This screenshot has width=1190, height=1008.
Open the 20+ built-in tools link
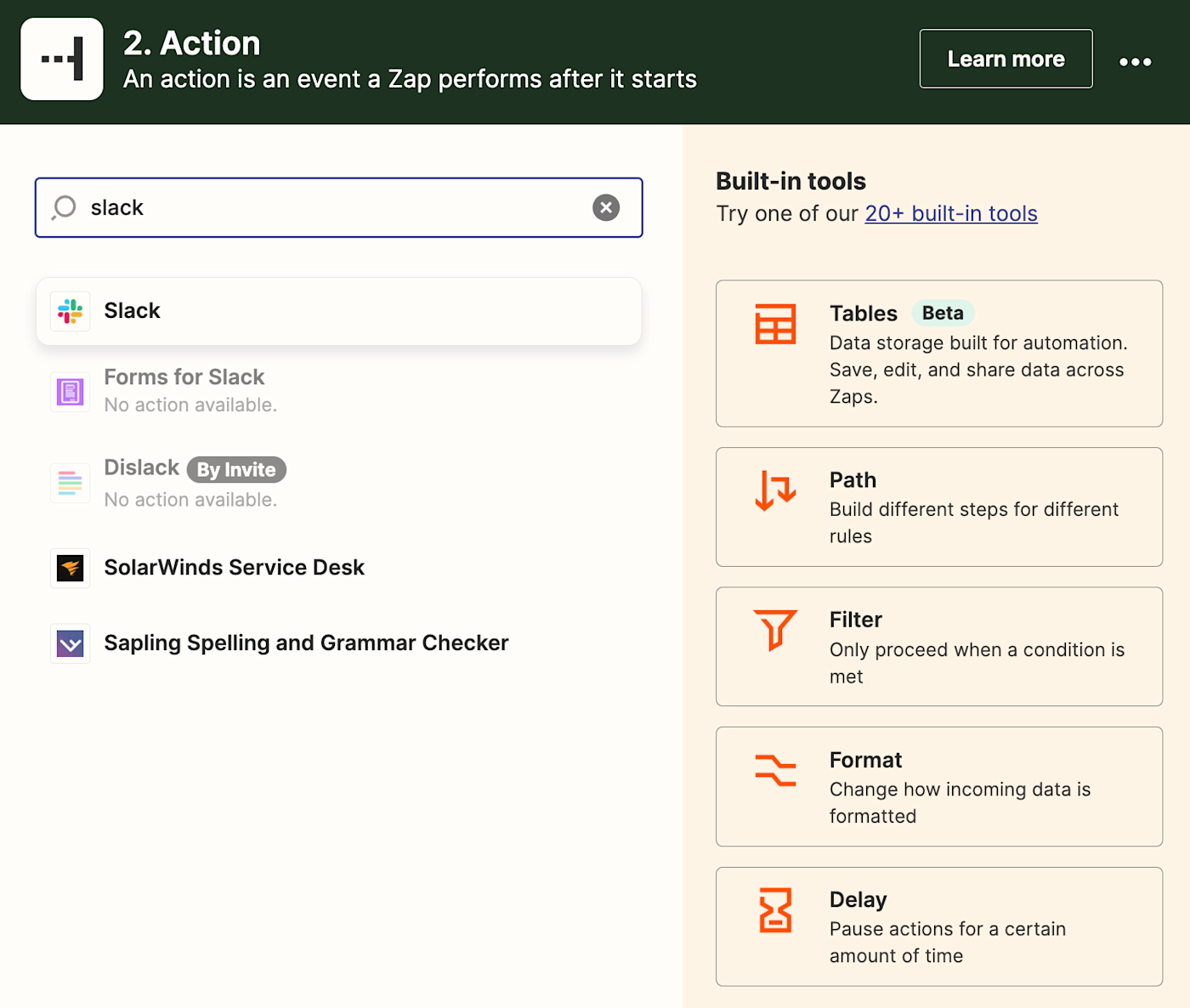click(x=950, y=213)
